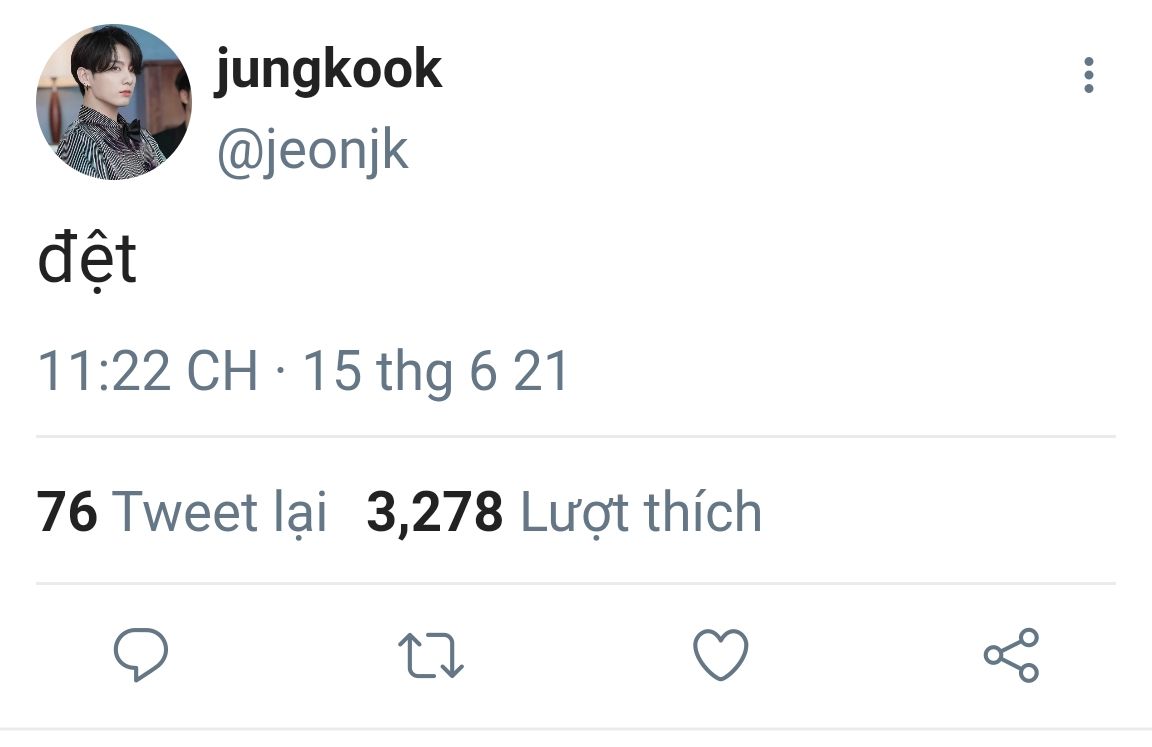The width and height of the screenshot is (1152, 747).
Task: Open the reply speech bubble icon
Action: click(x=141, y=654)
